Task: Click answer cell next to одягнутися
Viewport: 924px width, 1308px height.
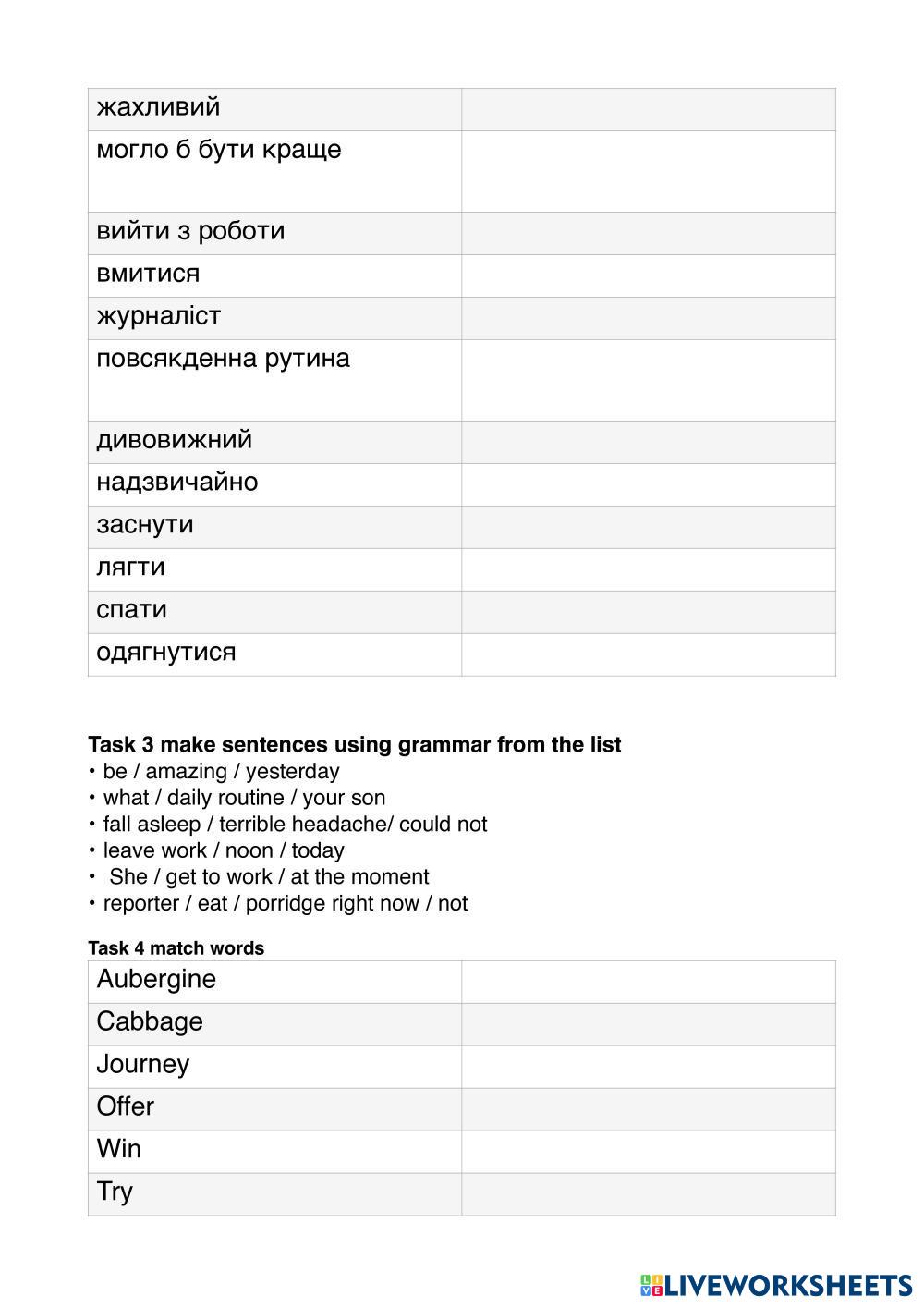Action: point(648,654)
